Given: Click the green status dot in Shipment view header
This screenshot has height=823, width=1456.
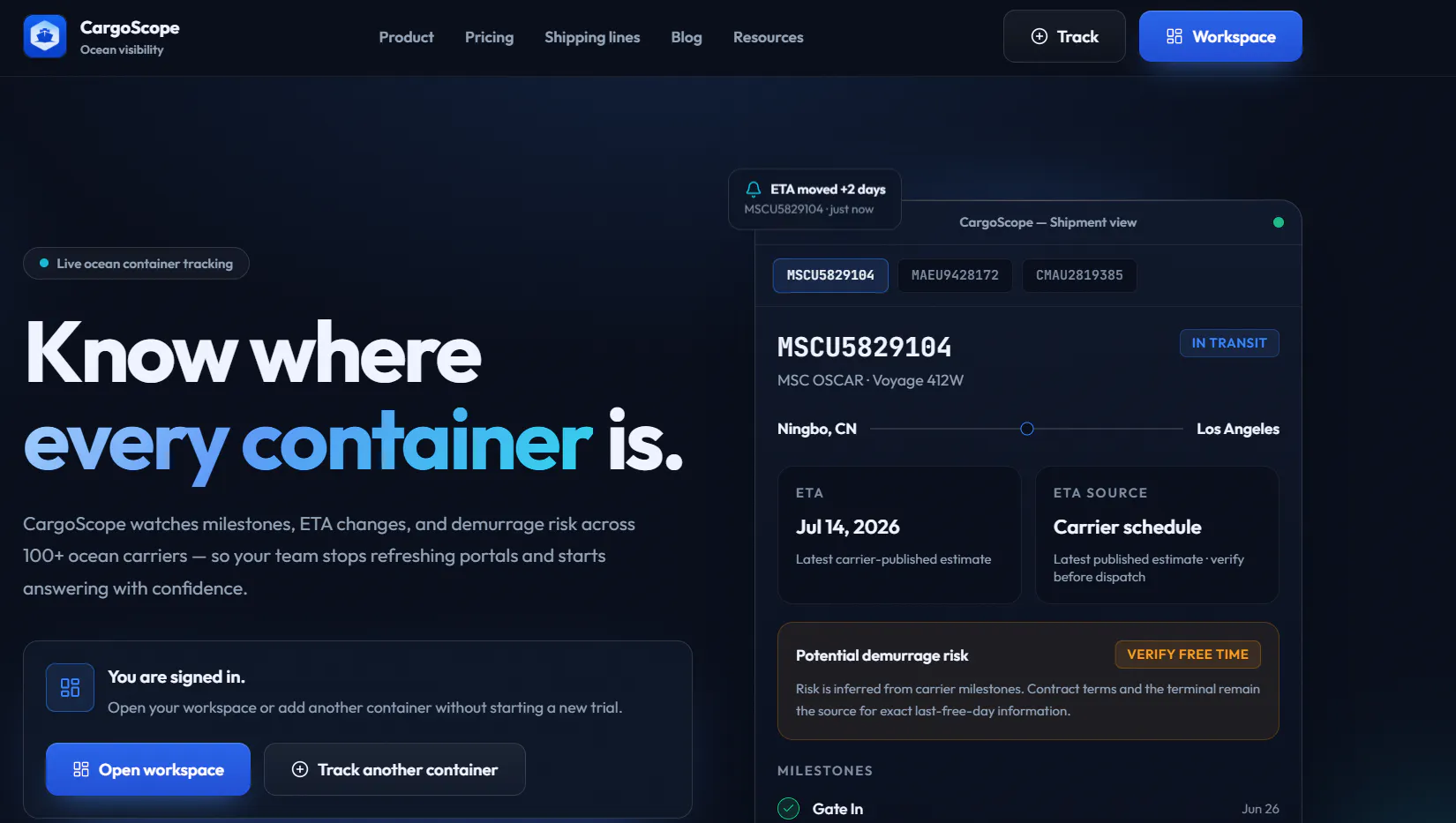Looking at the screenshot, I should click(x=1279, y=222).
